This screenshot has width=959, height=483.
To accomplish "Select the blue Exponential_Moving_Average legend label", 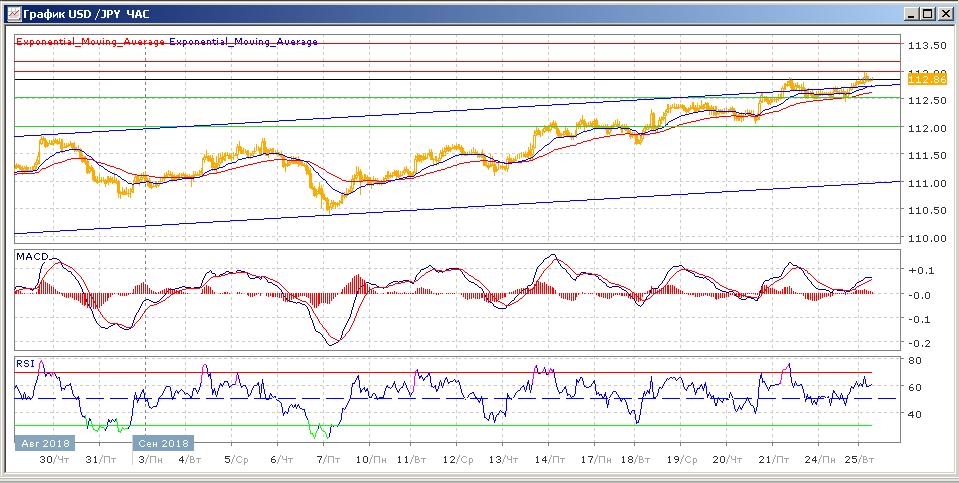I will (x=243, y=42).
